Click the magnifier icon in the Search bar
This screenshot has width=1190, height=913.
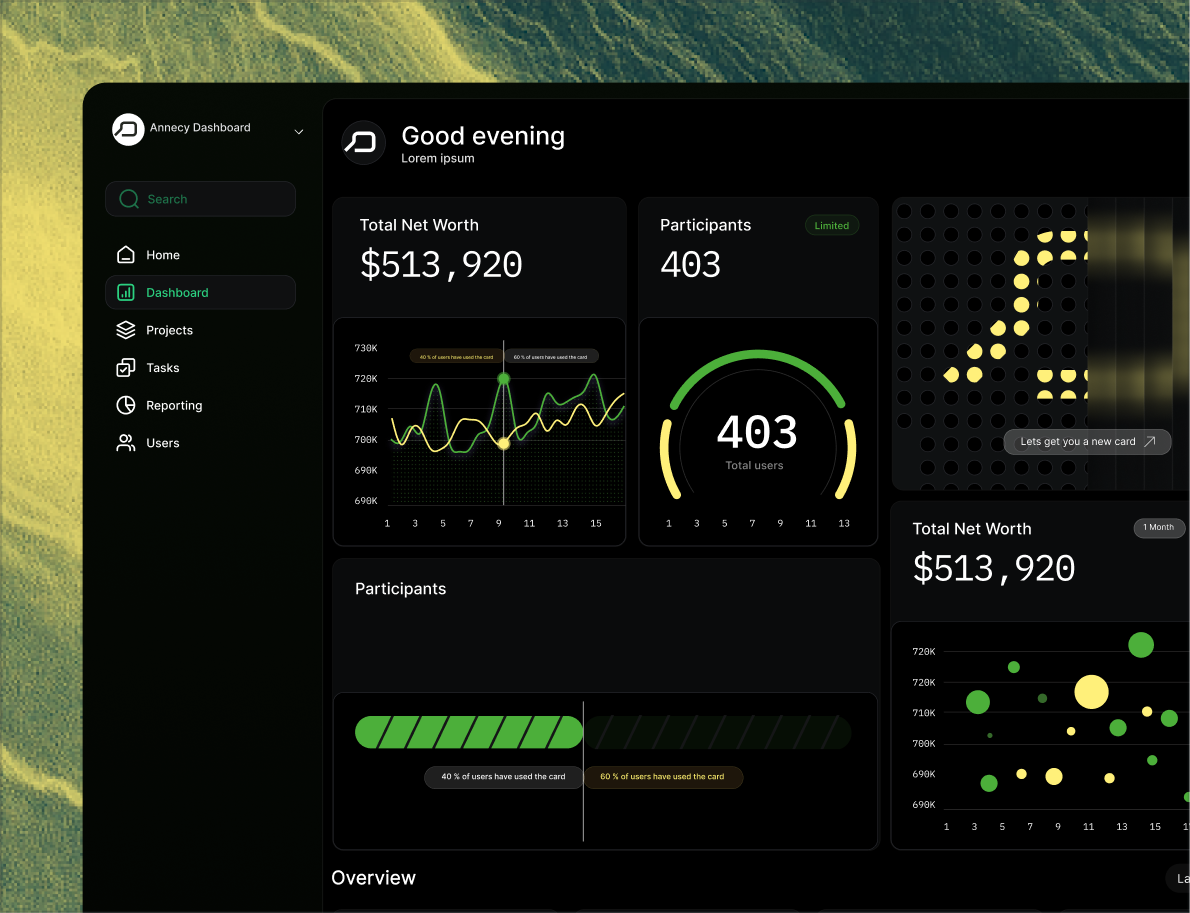tap(128, 199)
